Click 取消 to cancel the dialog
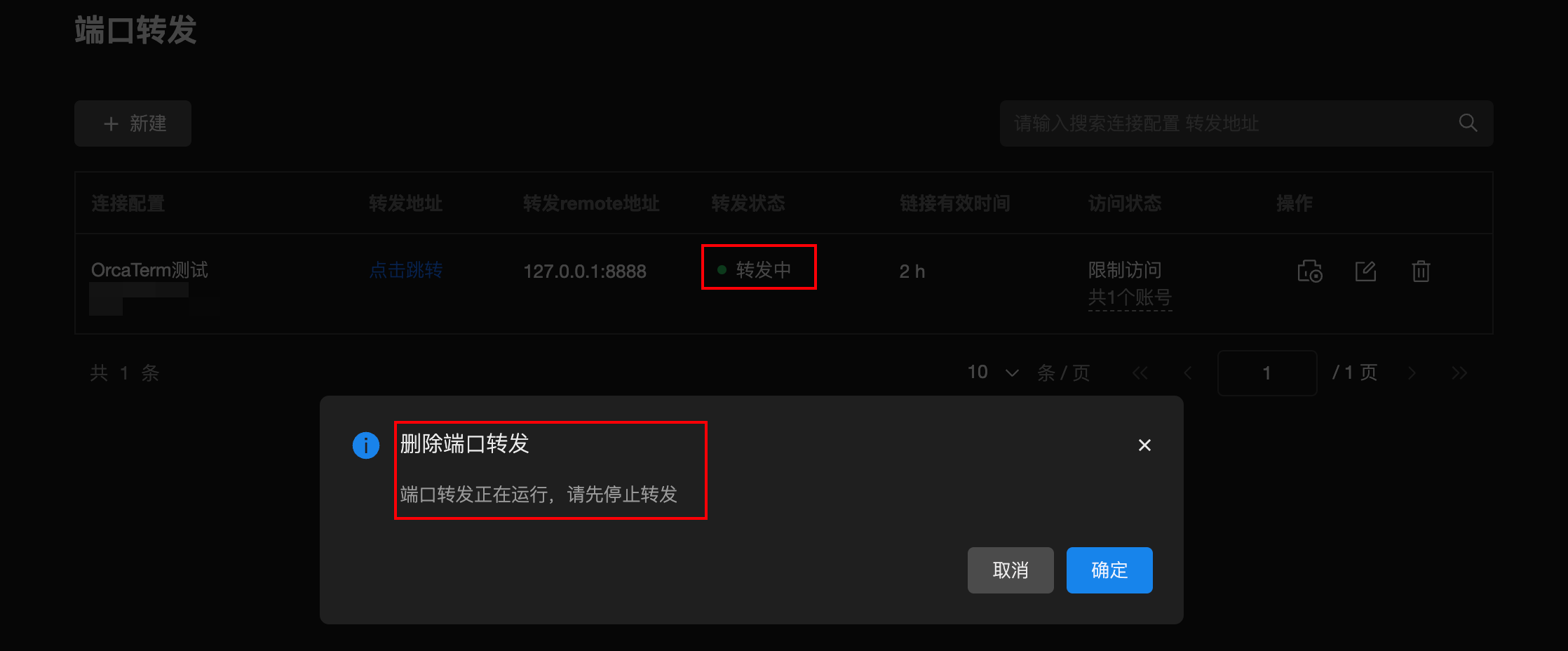1568x651 pixels. point(1011,570)
